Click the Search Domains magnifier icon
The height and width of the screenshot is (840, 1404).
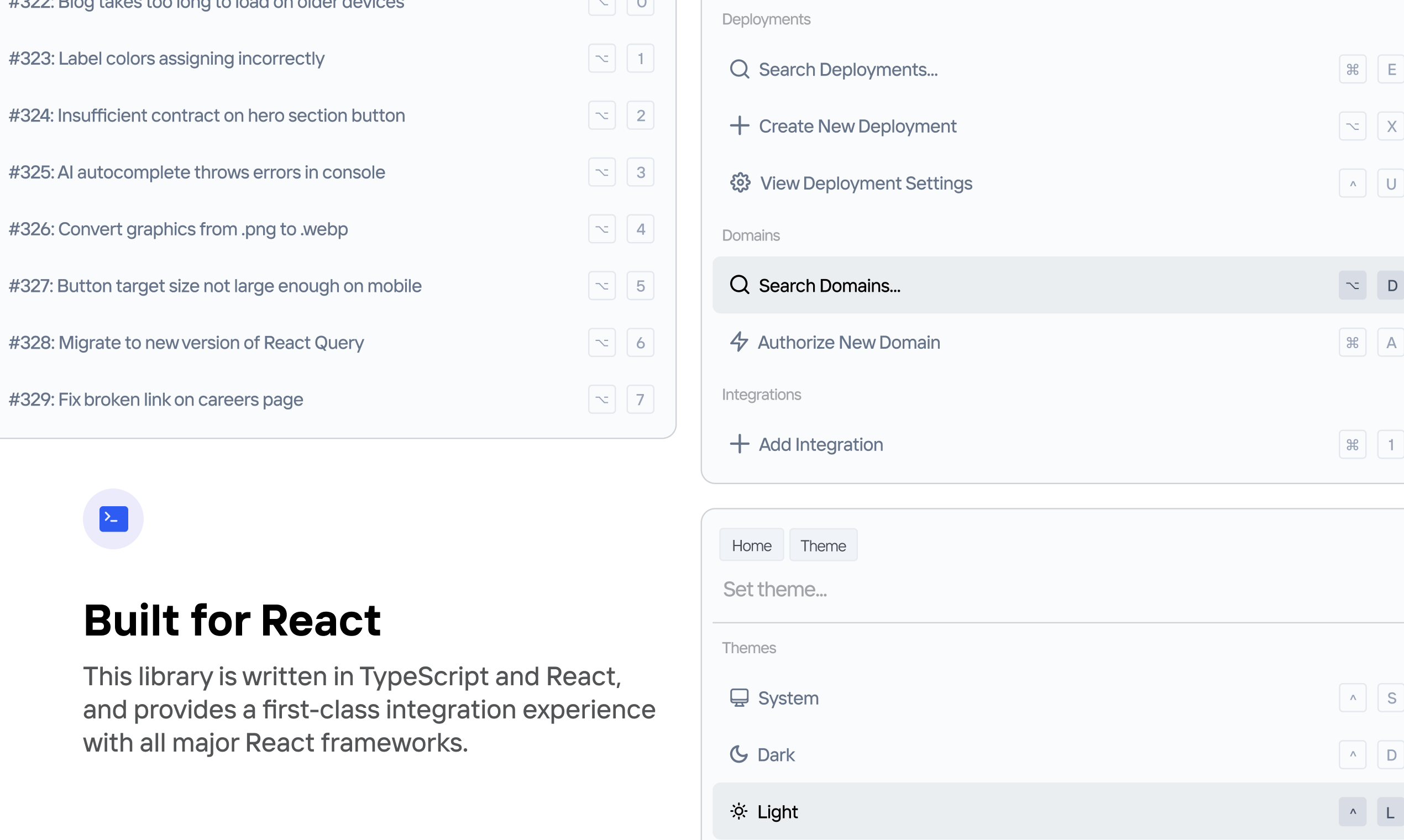[x=739, y=284]
